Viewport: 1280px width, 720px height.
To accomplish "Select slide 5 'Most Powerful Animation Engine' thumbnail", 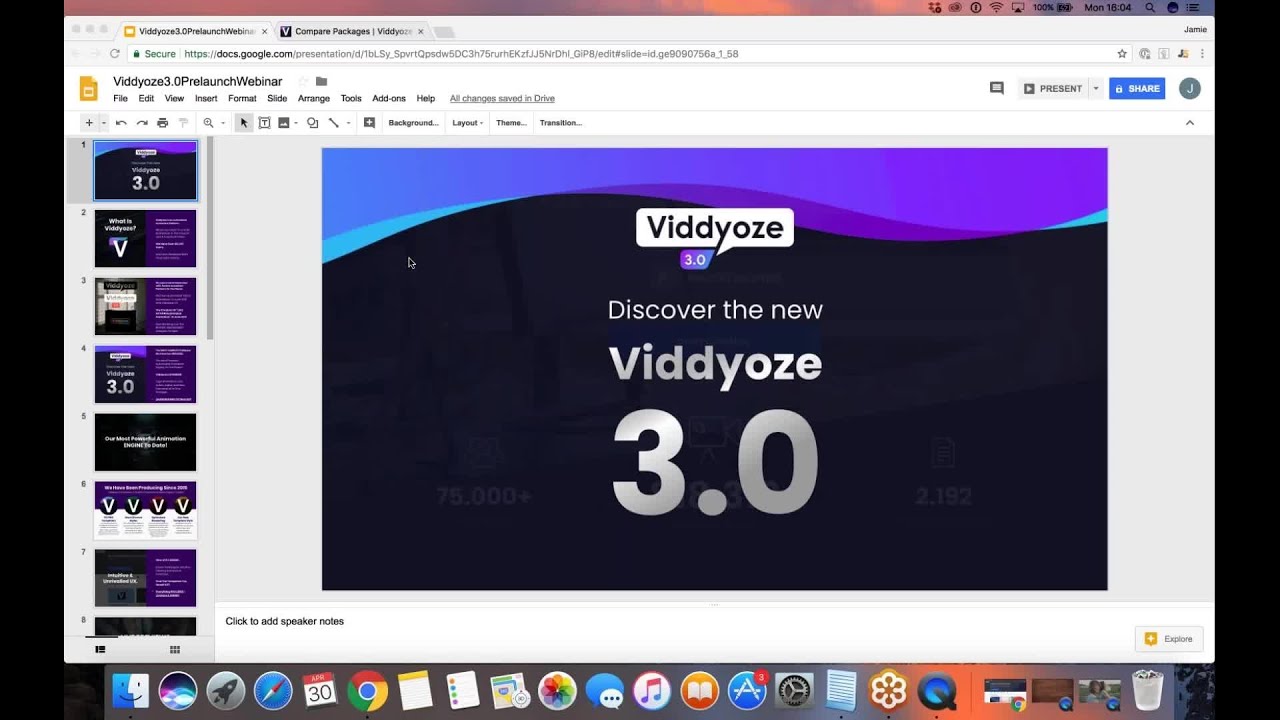I will (146, 442).
